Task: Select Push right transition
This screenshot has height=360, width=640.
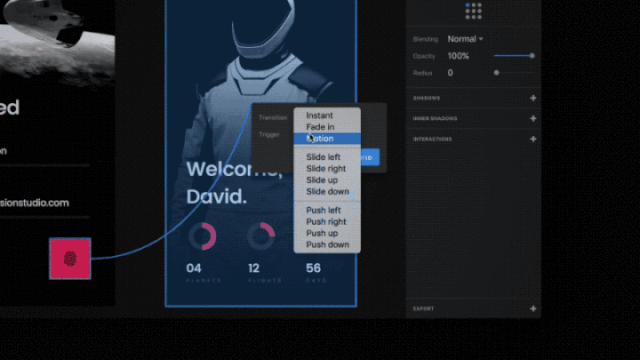Action: [327, 222]
